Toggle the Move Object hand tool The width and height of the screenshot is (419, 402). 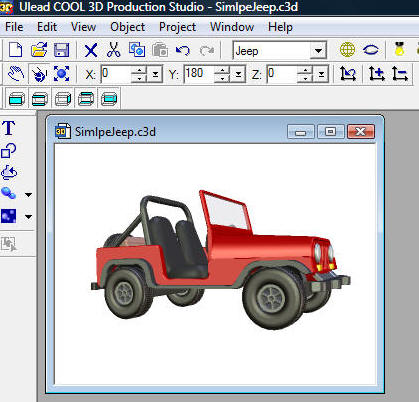(16, 74)
